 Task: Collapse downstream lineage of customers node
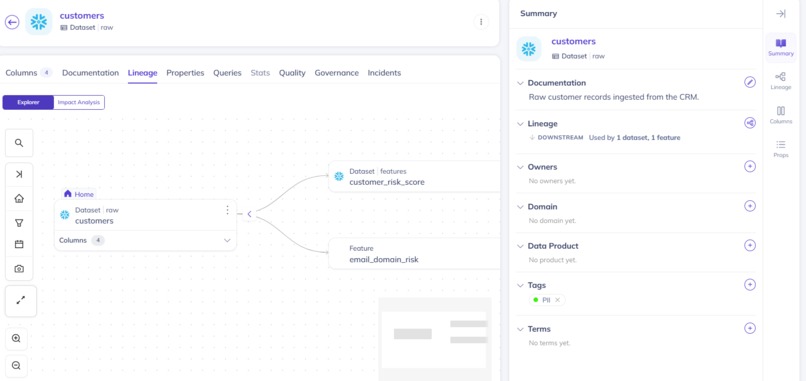(x=249, y=214)
